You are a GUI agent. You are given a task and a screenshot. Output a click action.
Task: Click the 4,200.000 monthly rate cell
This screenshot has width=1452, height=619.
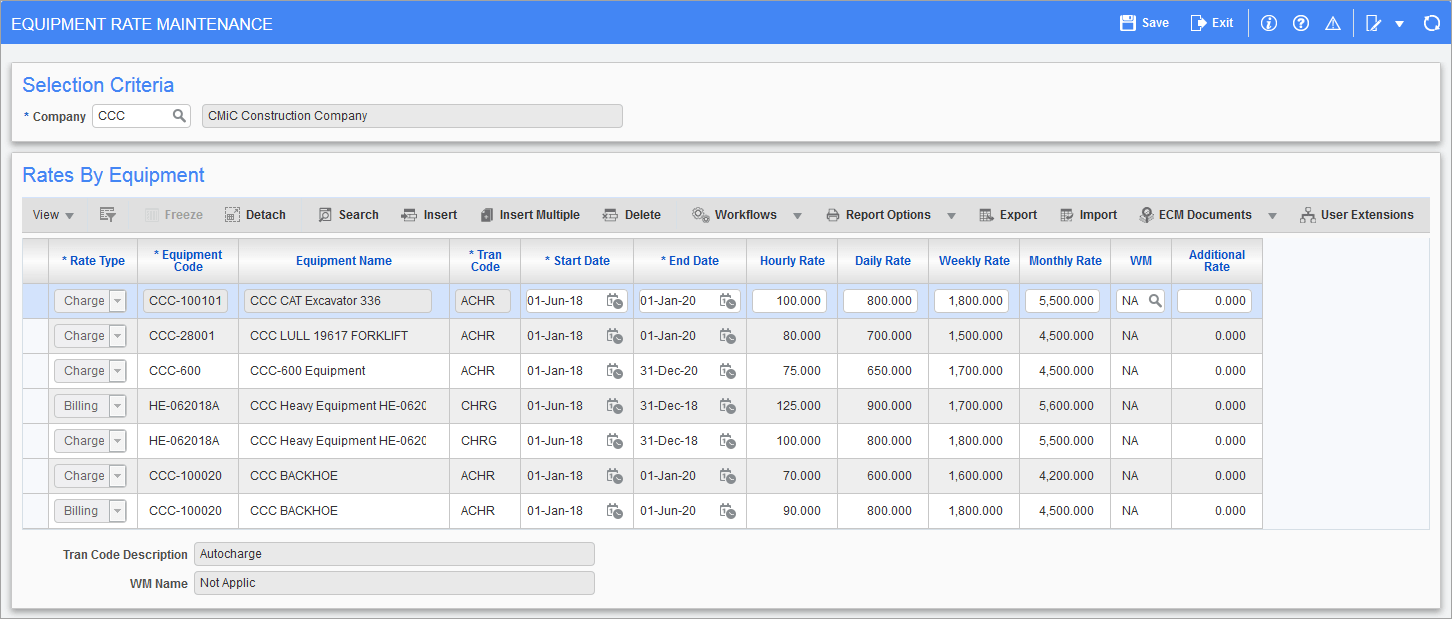coord(1065,476)
